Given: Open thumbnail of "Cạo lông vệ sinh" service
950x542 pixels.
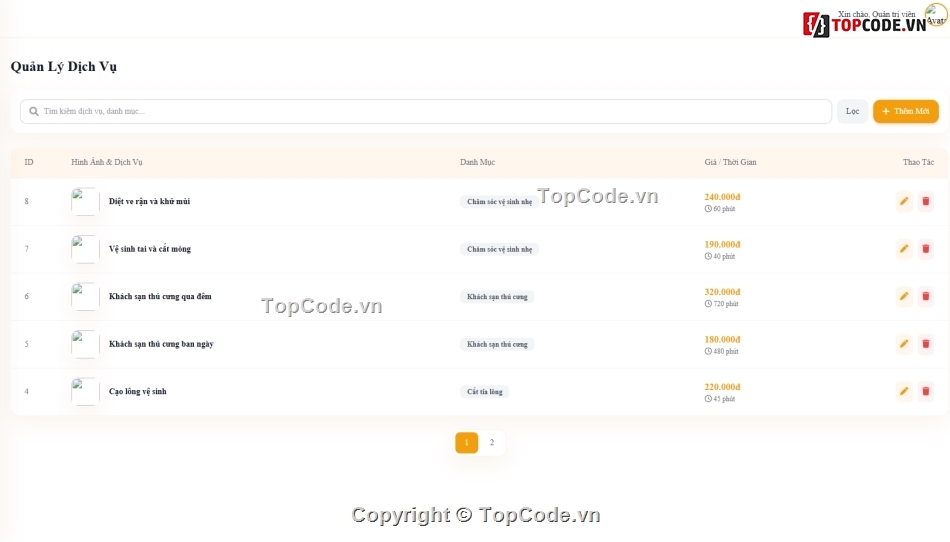Looking at the screenshot, I should coord(85,391).
